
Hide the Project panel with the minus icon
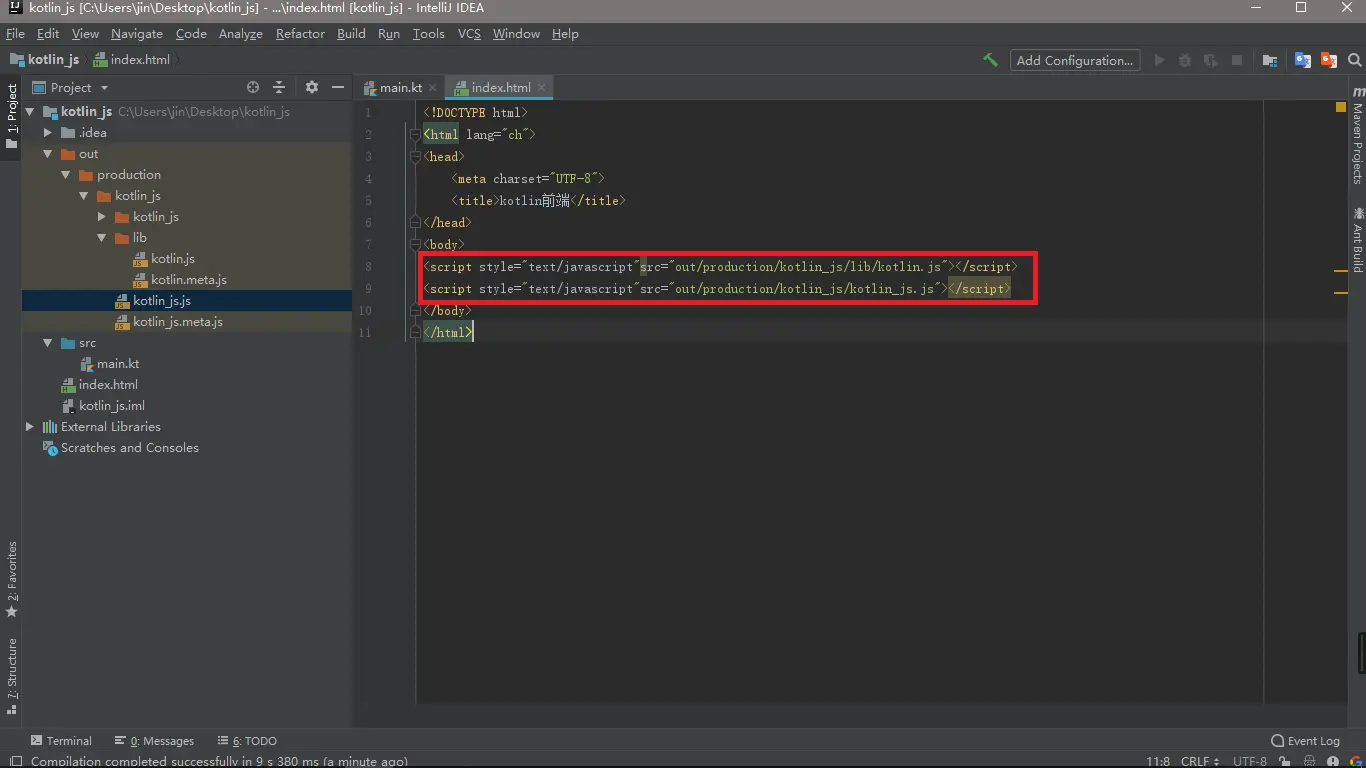tap(338, 87)
